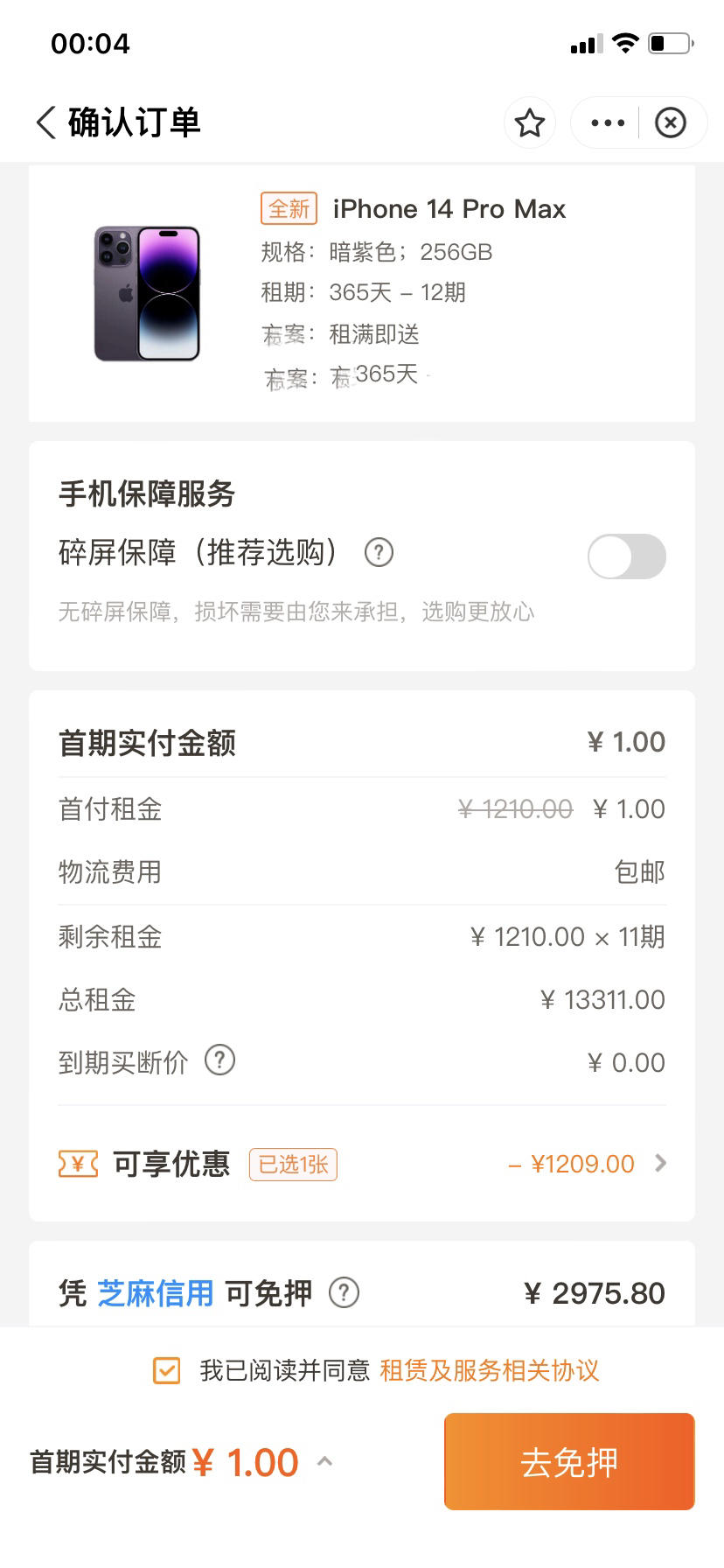Open help icon next to 到期买断价
This screenshot has height=1568, width=724.
[x=219, y=1060]
